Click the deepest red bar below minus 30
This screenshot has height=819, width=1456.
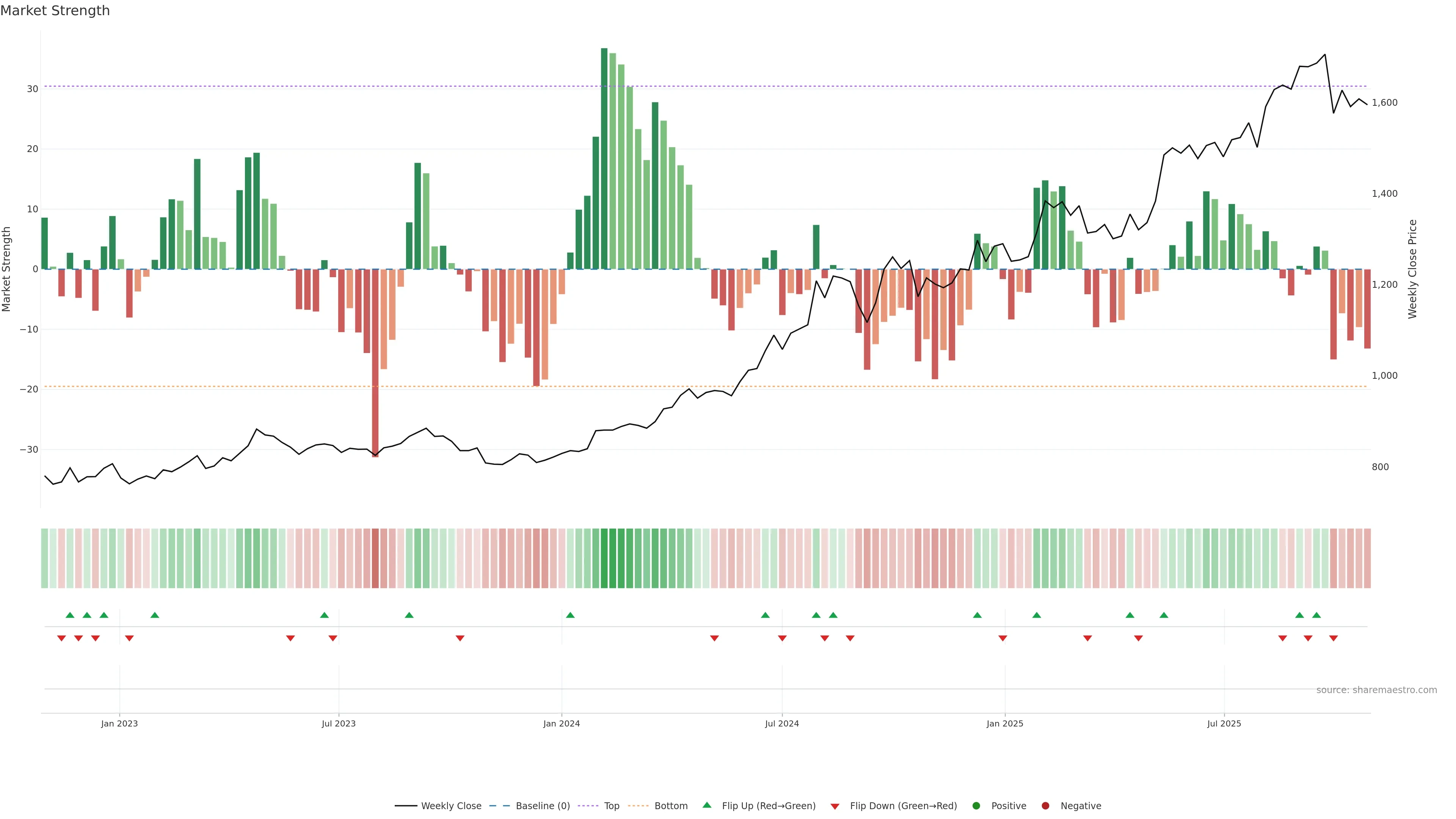coord(375,362)
